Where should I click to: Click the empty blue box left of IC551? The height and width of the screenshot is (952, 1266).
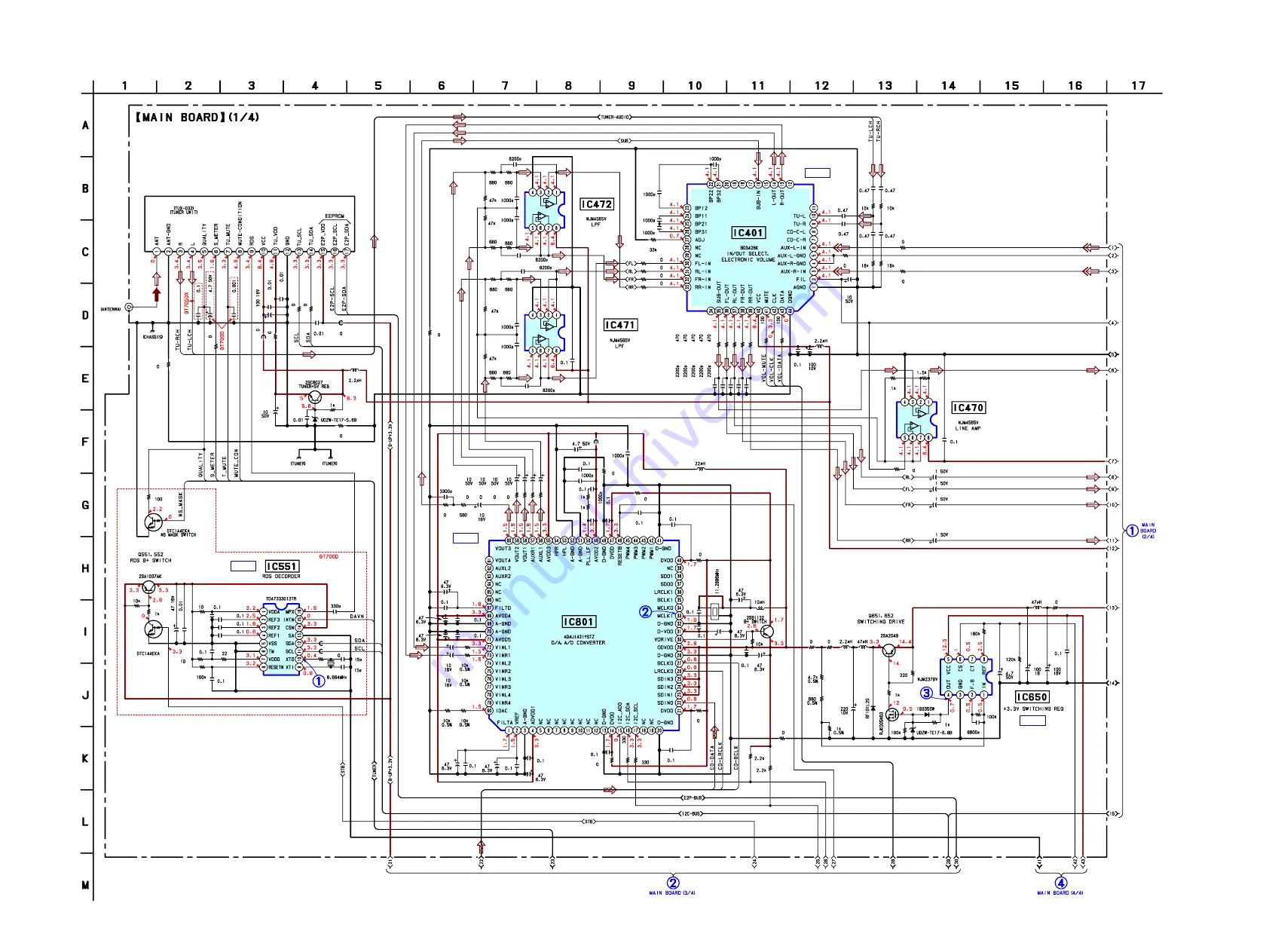coord(243,566)
